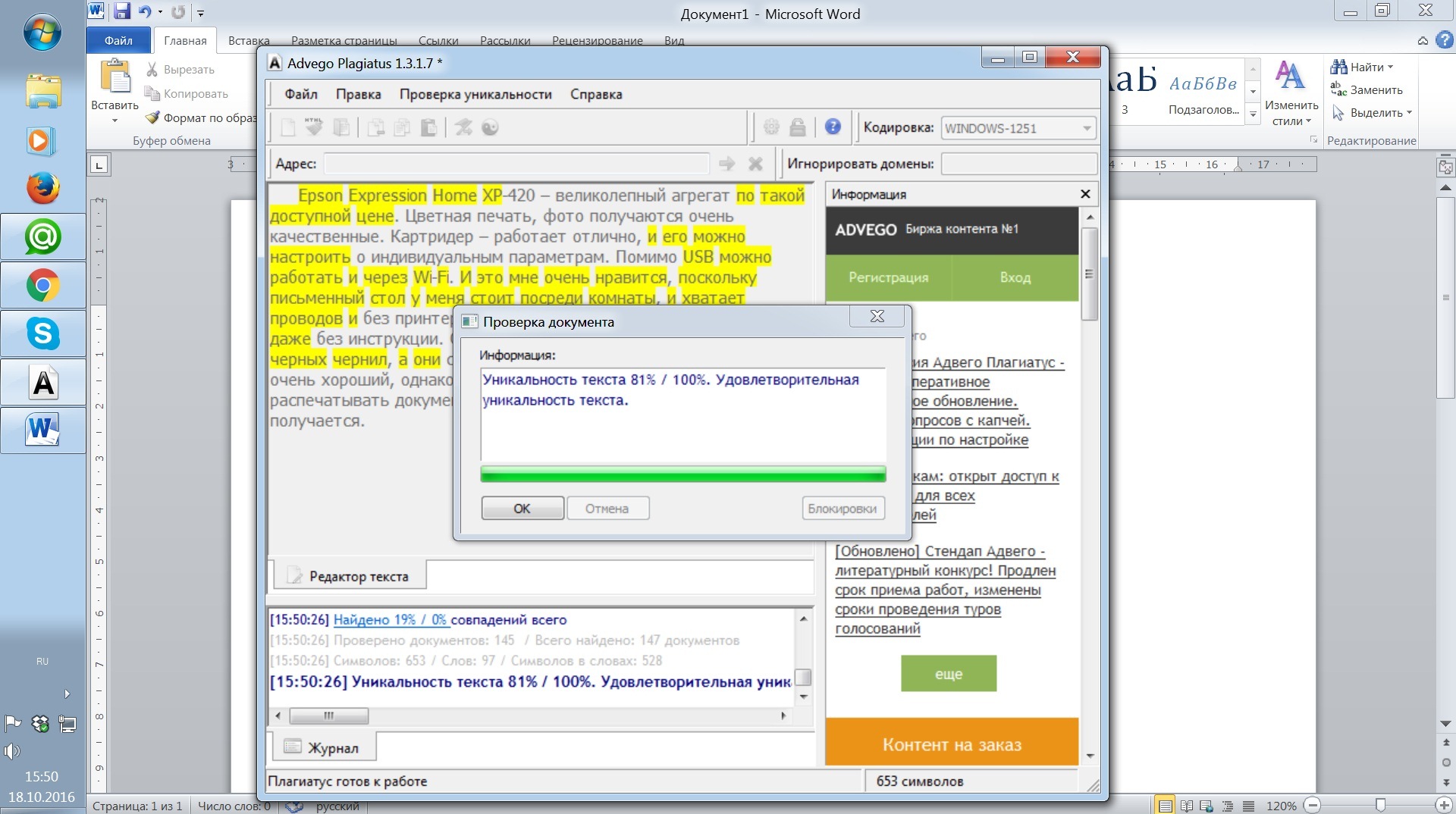Viewport: 1456px width, 814px height.
Task: Open Mail.ru Agent taskbar icon
Action: coord(43,237)
